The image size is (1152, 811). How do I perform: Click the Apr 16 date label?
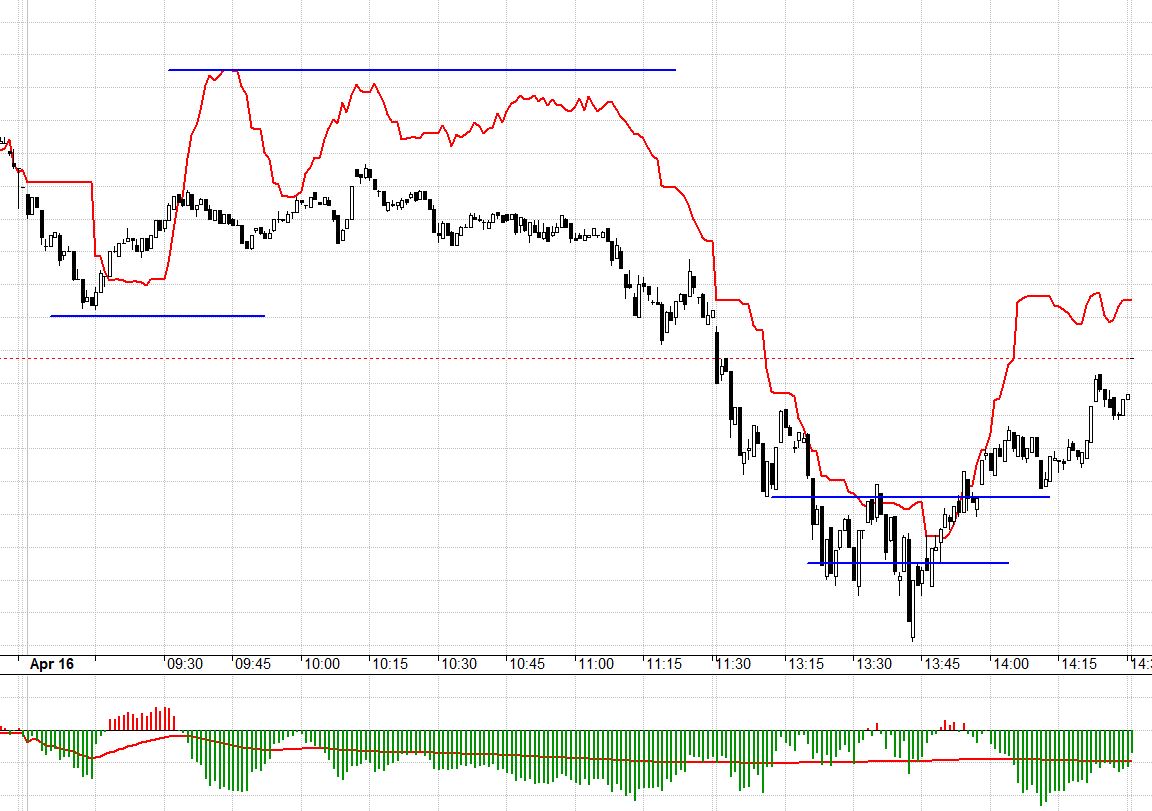click(51, 664)
